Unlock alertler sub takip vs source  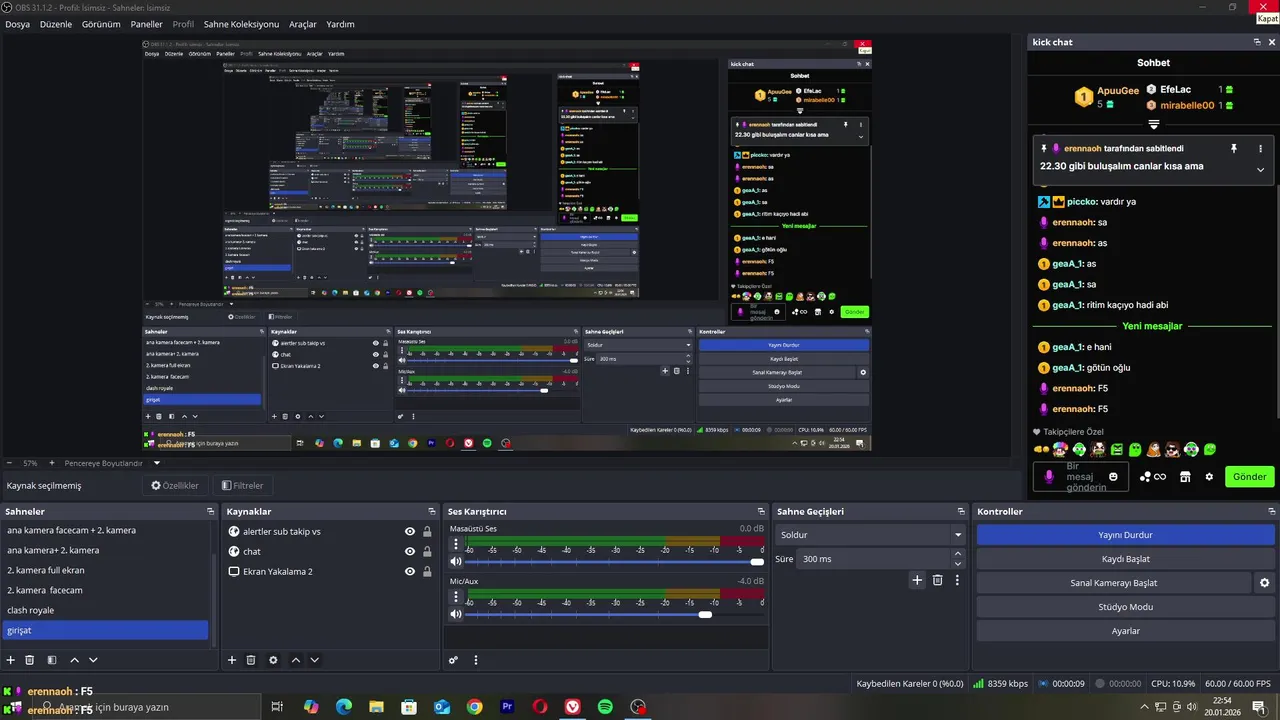click(427, 532)
